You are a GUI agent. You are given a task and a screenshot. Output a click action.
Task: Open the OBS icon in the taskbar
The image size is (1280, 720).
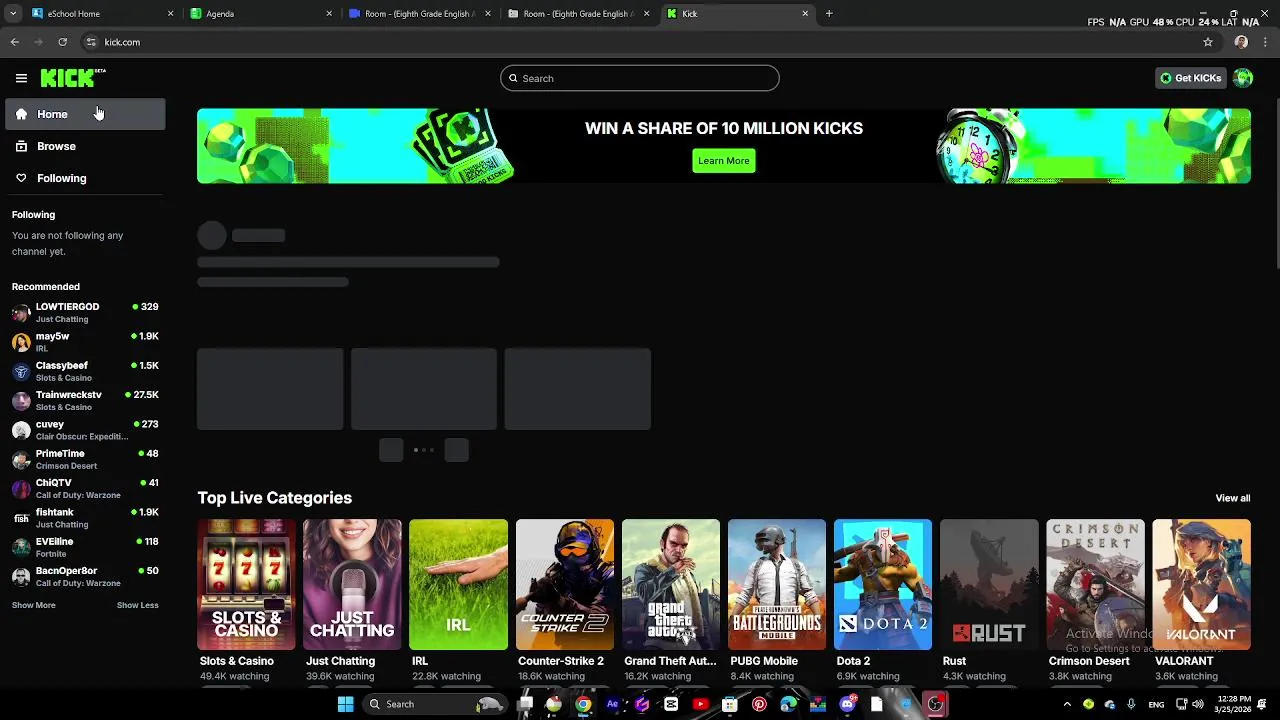click(x=935, y=704)
